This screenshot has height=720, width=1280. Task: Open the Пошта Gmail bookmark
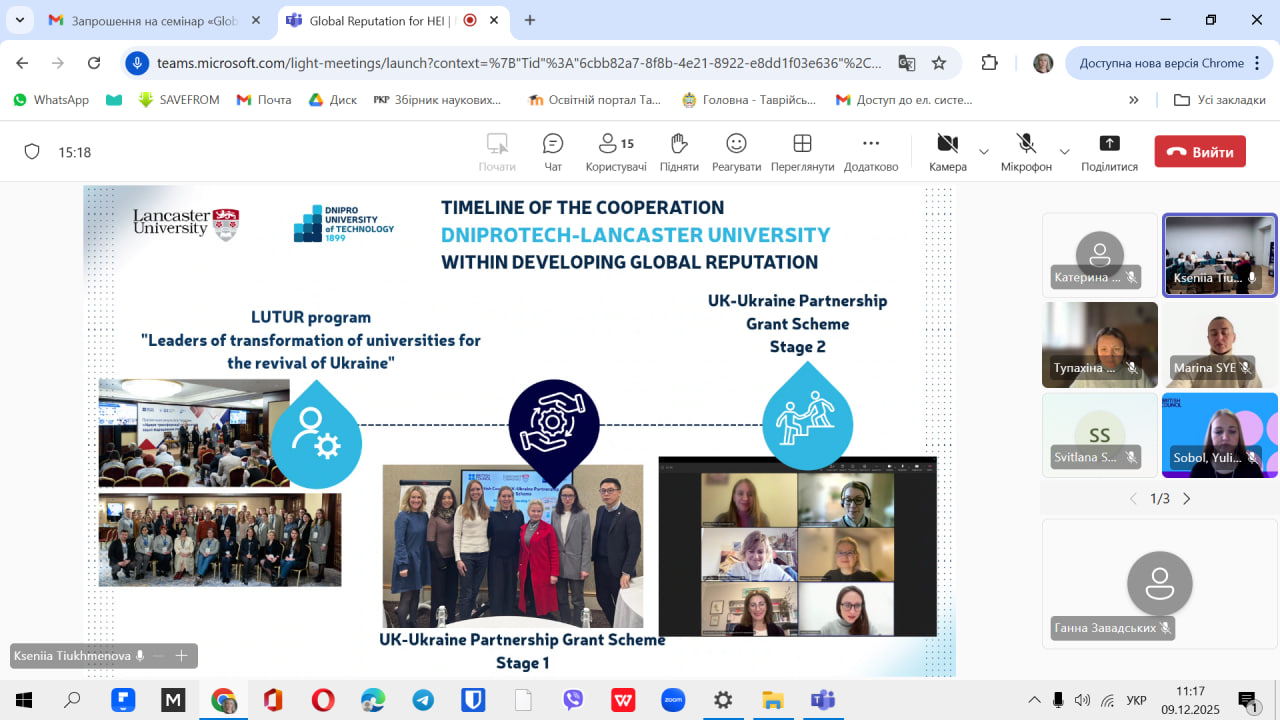coord(264,100)
